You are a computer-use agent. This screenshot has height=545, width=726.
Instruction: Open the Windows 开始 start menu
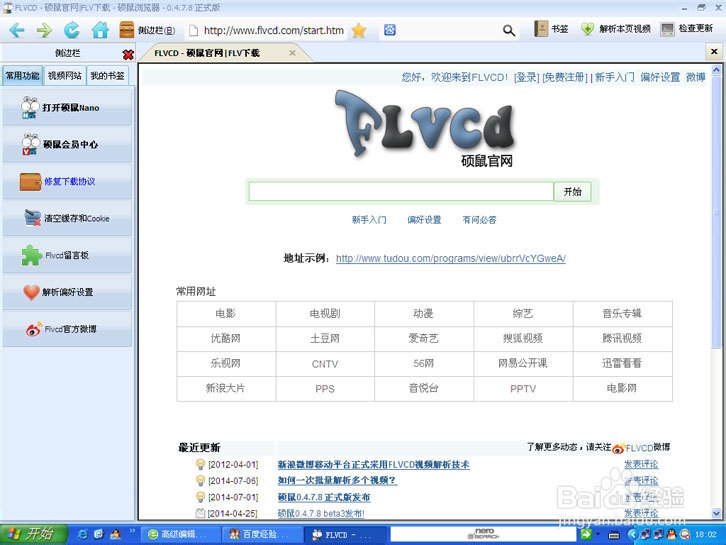[x=32, y=534]
